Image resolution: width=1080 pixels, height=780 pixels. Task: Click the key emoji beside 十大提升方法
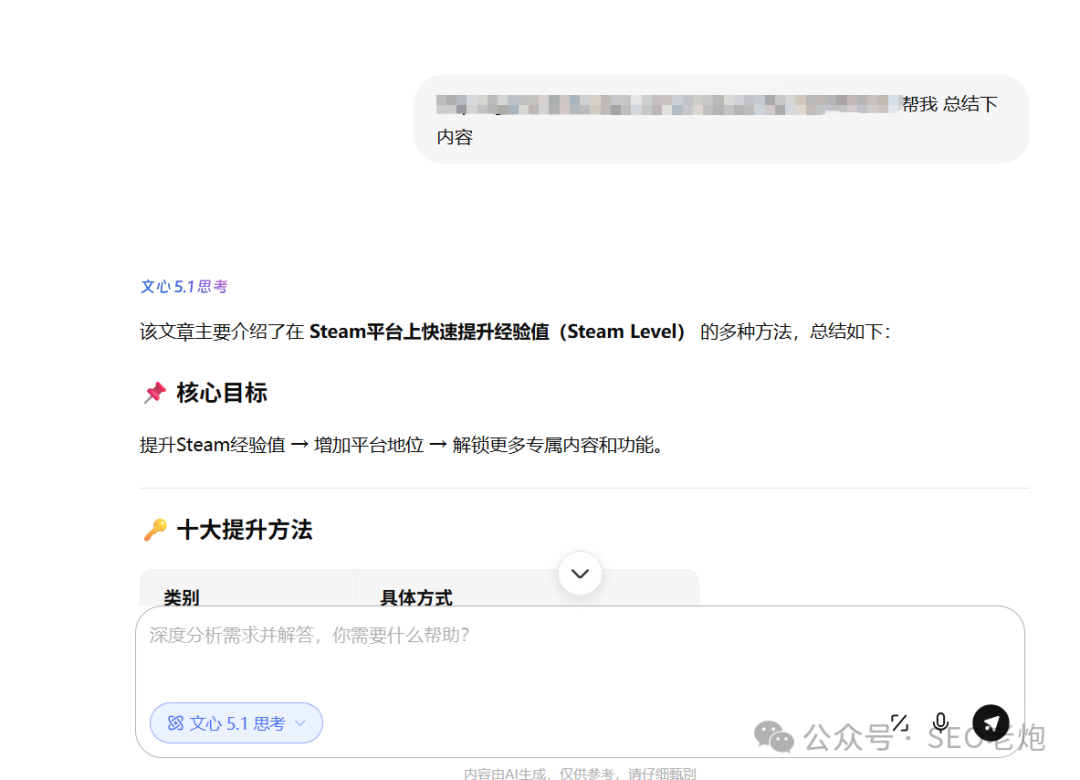pyautogui.click(x=155, y=530)
